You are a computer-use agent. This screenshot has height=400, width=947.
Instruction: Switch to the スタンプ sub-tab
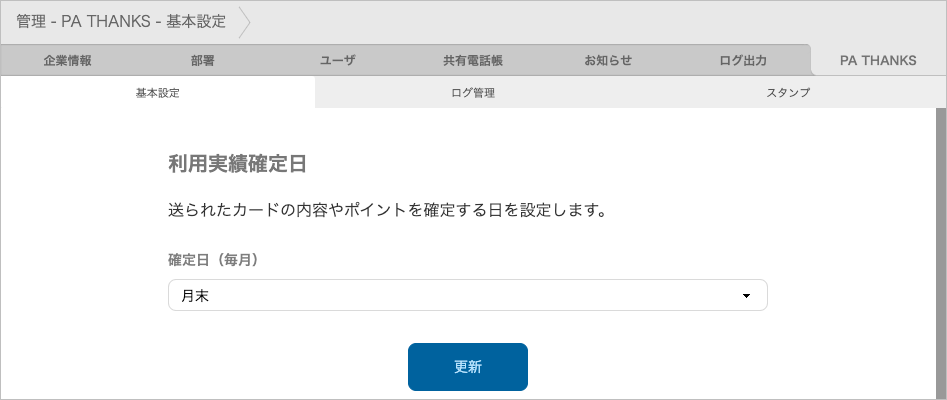788,93
